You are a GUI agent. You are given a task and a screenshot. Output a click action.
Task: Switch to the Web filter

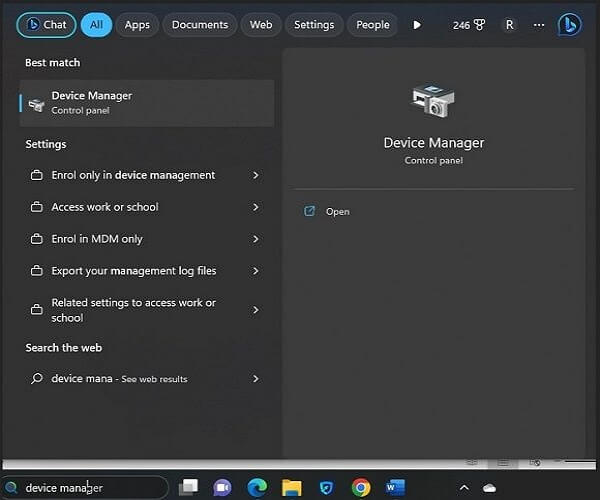click(261, 25)
